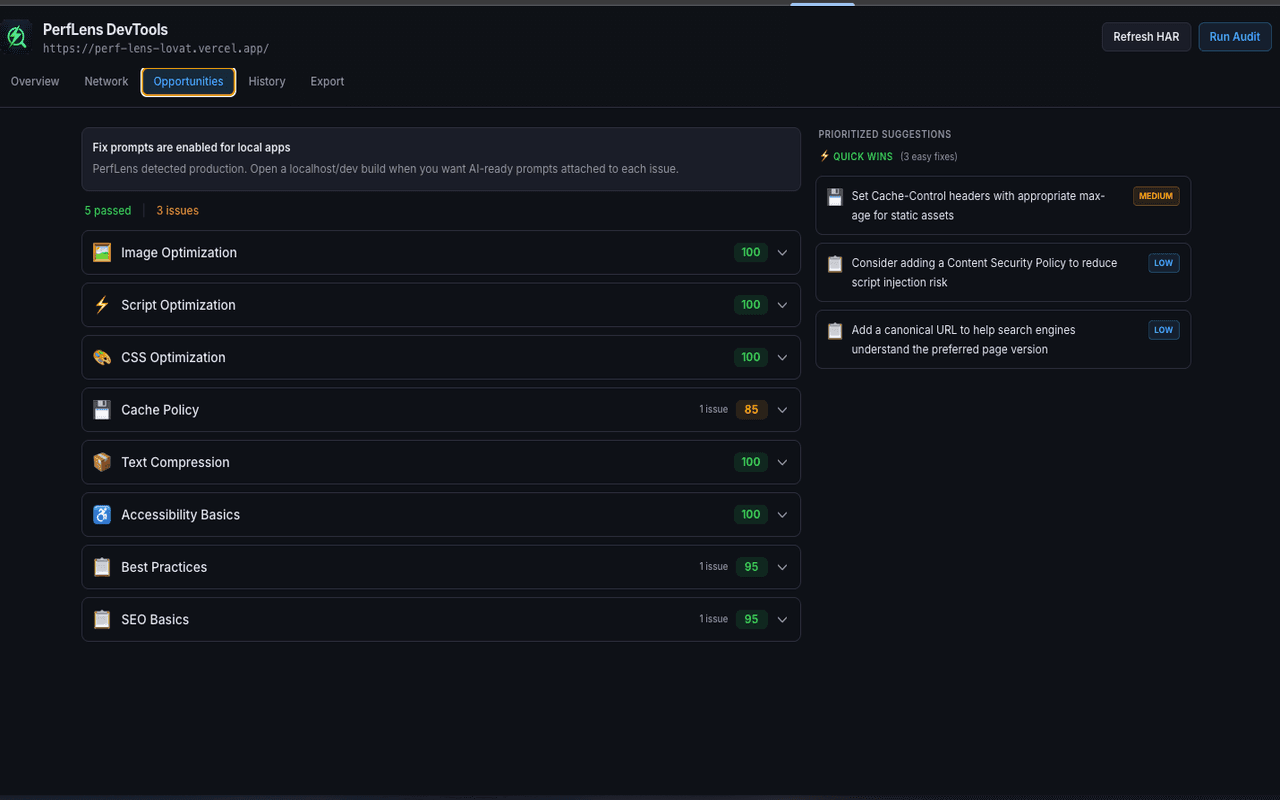
Task: Expand the Text Compression chevron
Action: (782, 462)
